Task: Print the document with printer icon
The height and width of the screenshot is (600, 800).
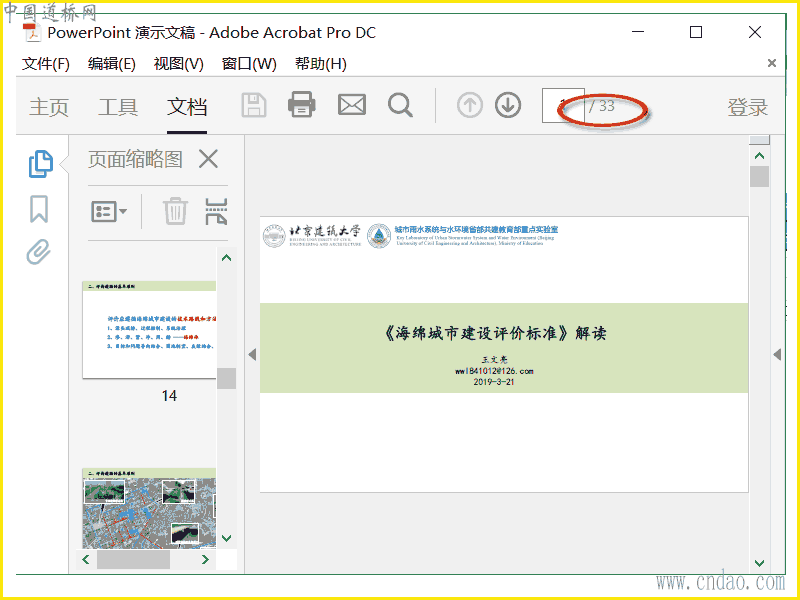Action: coord(302,105)
